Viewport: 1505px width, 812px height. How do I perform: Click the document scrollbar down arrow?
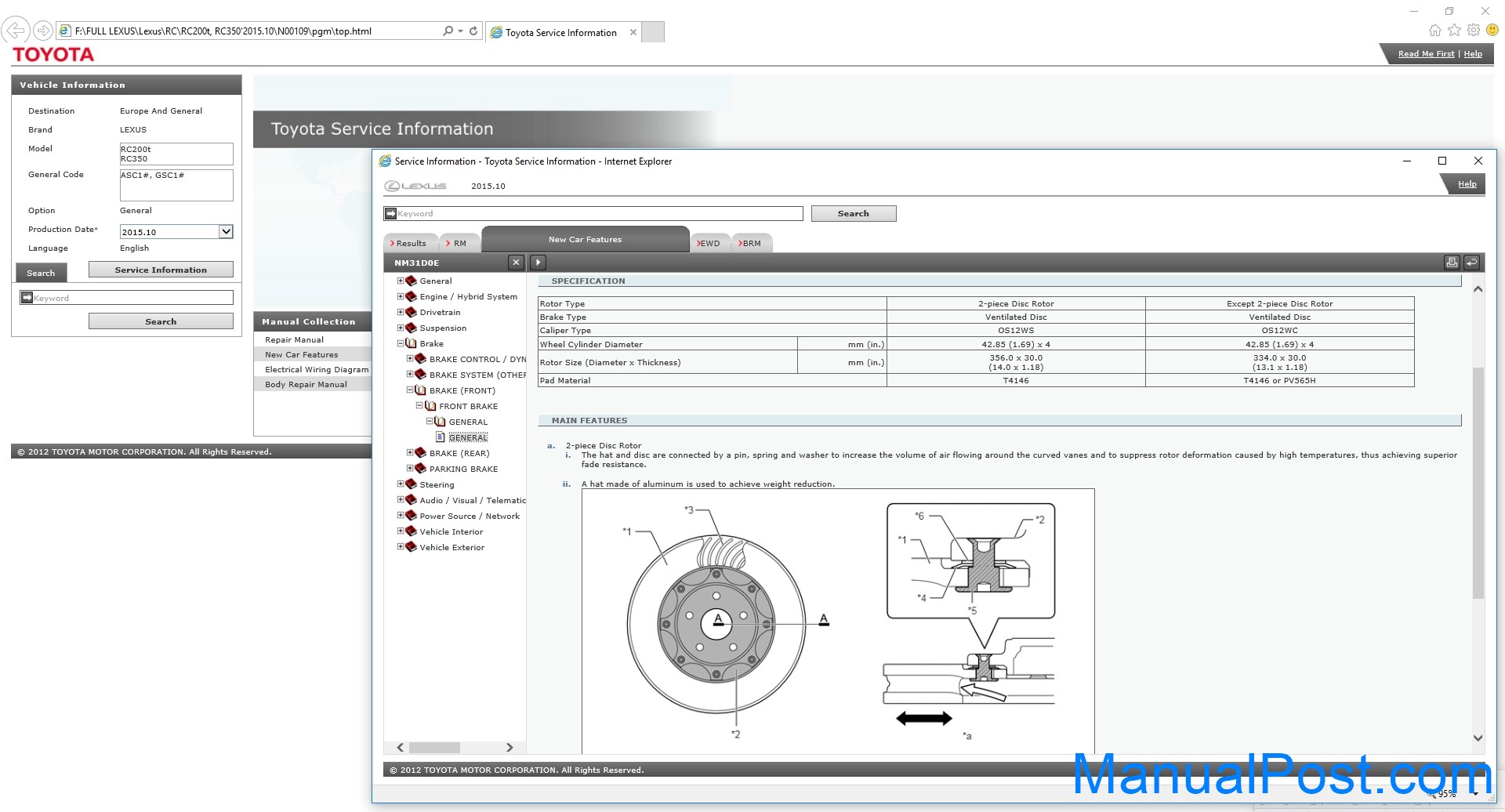[x=1478, y=738]
